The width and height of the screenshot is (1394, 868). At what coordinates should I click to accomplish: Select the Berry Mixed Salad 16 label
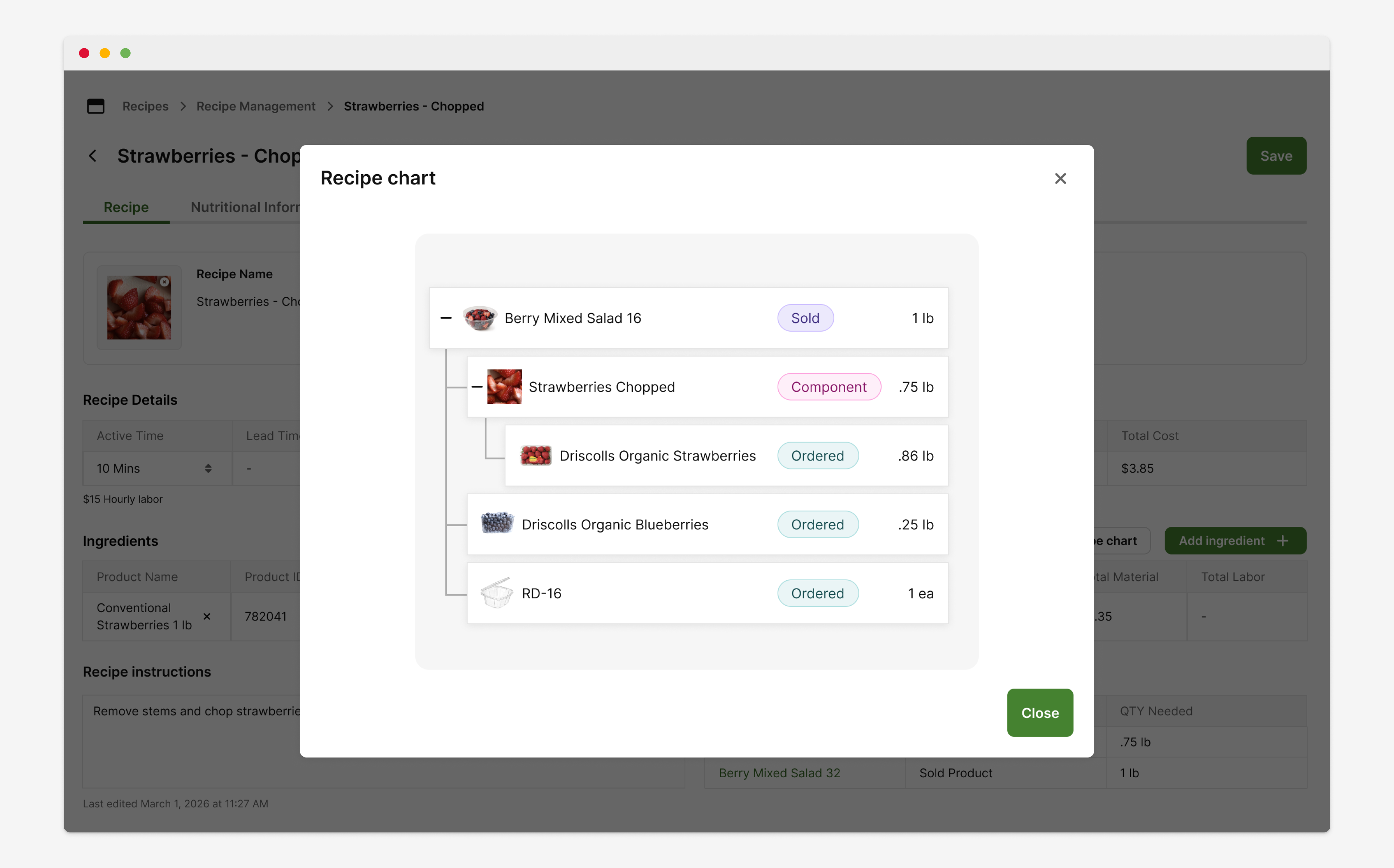[572, 318]
